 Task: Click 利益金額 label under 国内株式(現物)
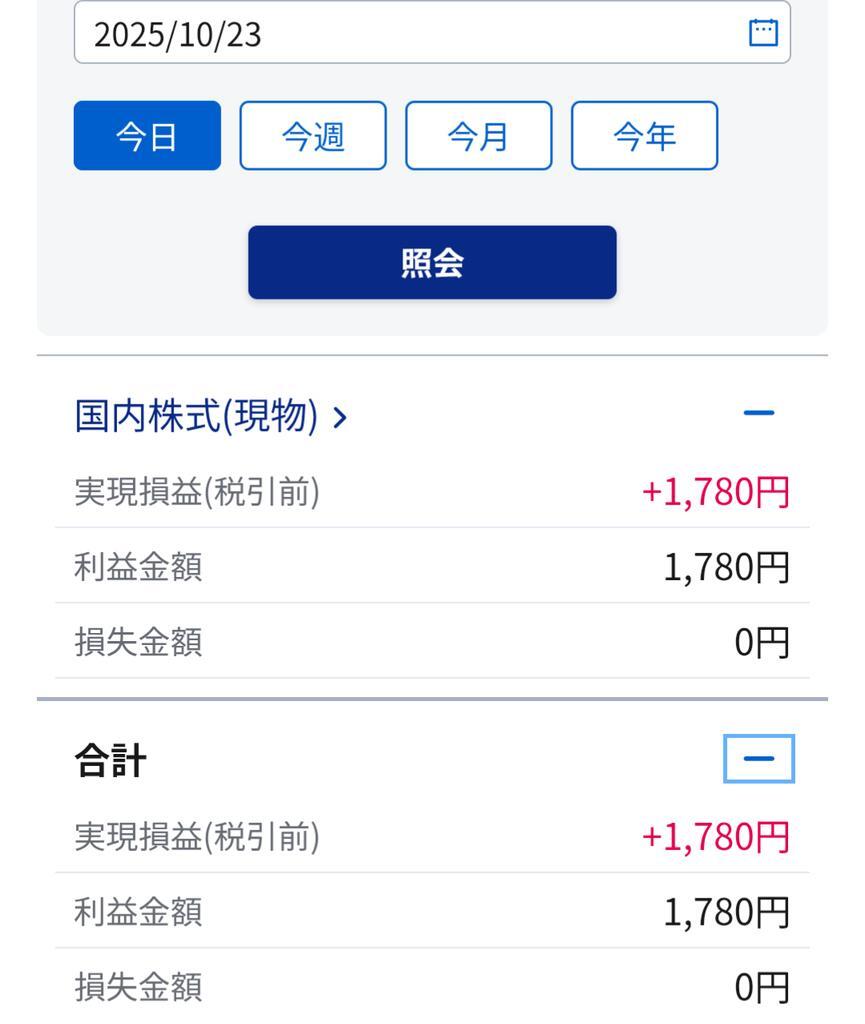[139, 567]
